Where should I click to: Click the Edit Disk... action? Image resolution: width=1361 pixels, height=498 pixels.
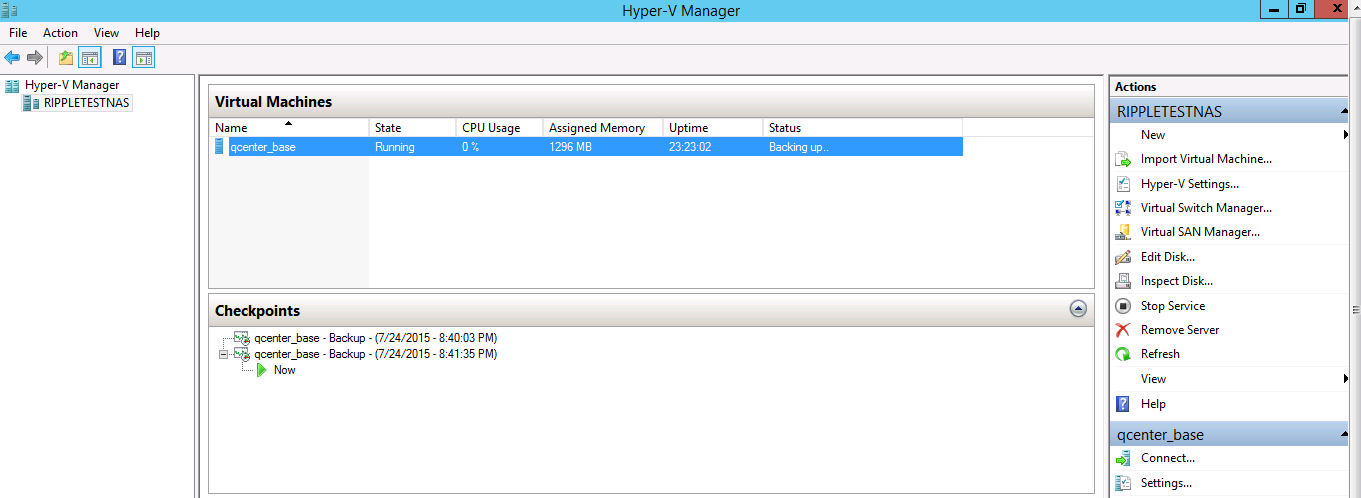(1168, 257)
